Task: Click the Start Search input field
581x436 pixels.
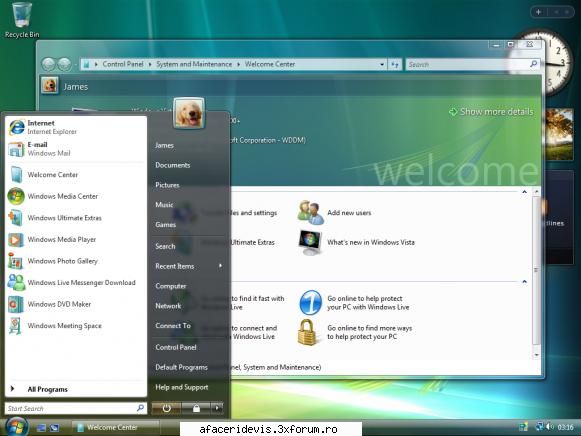Action: click(x=76, y=408)
